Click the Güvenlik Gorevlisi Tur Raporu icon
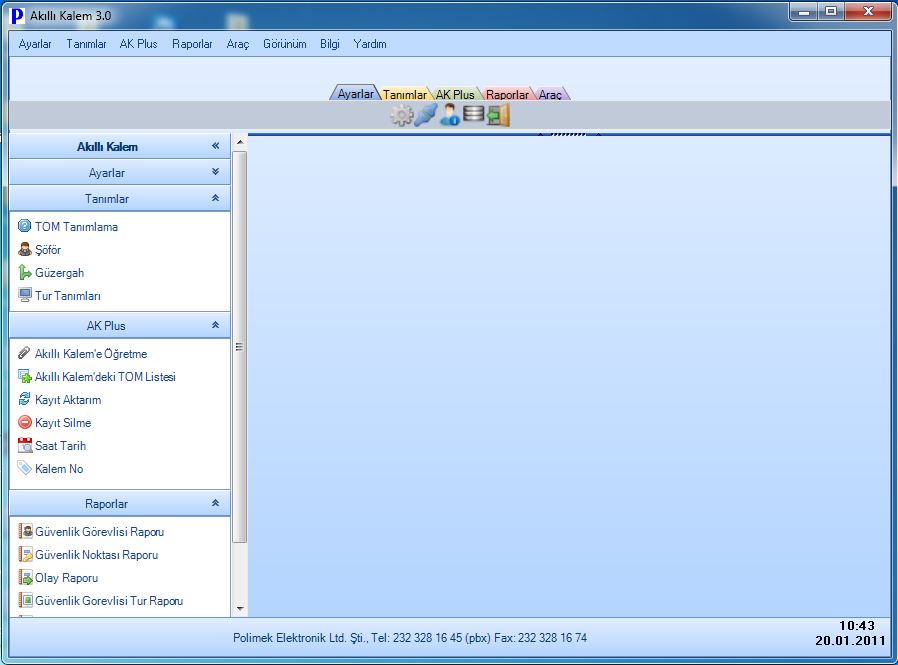The image size is (898, 665). pos(25,600)
